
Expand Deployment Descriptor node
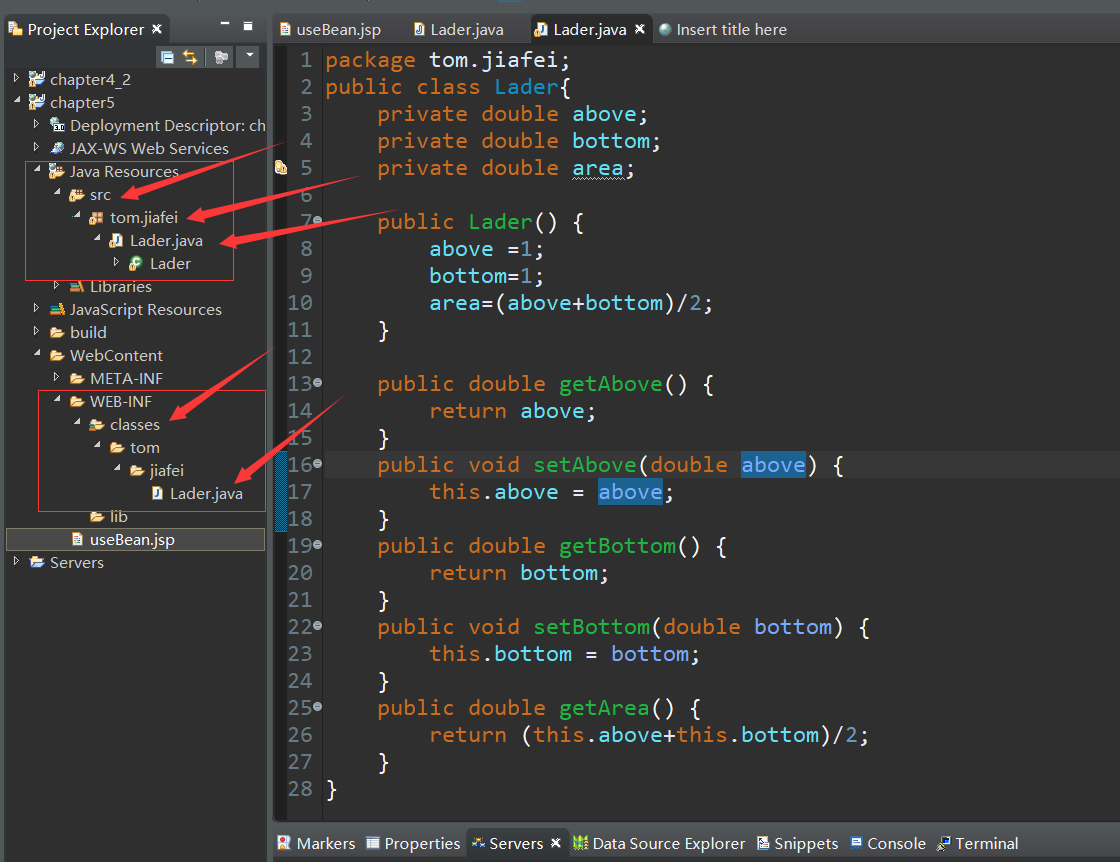pyautogui.click(x=36, y=124)
